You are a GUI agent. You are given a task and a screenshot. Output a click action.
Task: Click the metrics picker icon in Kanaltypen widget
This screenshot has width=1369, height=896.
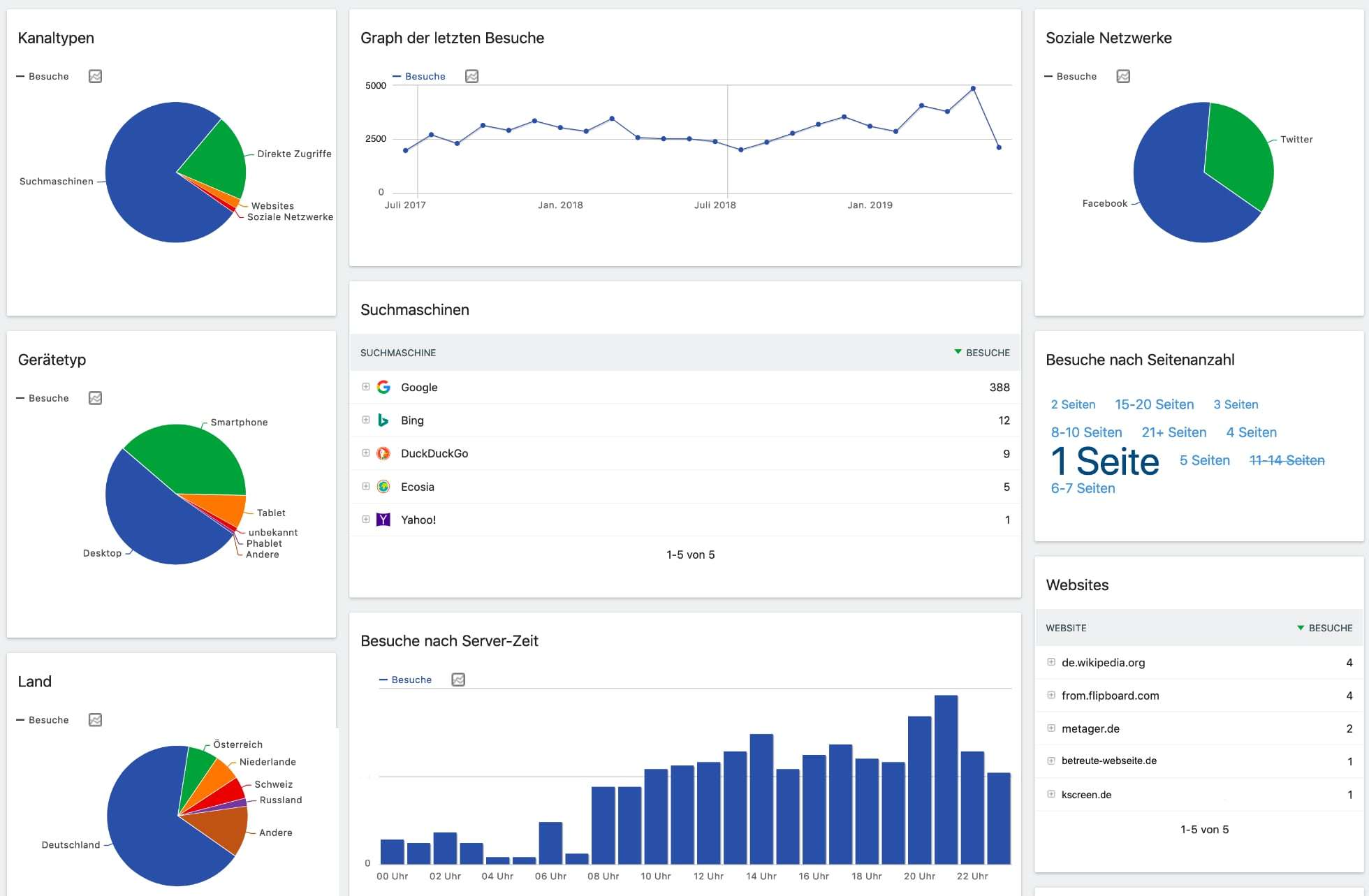tap(96, 76)
